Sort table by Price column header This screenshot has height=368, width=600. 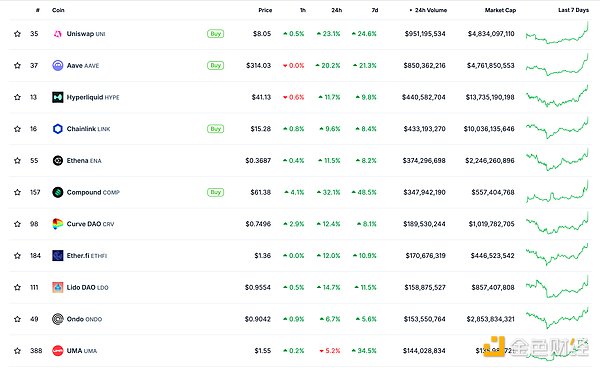[x=265, y=10]
